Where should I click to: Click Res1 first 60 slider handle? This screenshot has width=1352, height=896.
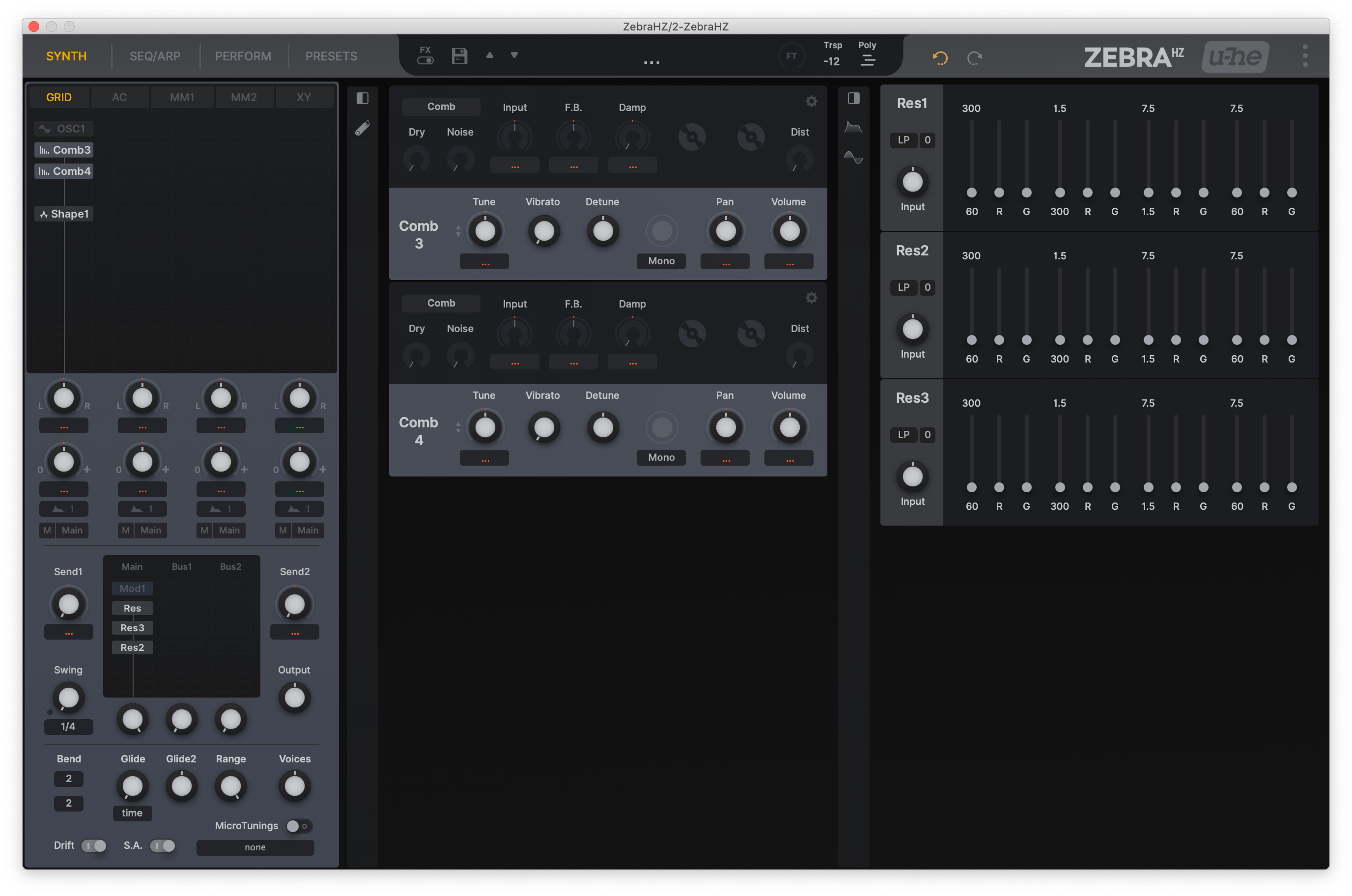point(971,193)
